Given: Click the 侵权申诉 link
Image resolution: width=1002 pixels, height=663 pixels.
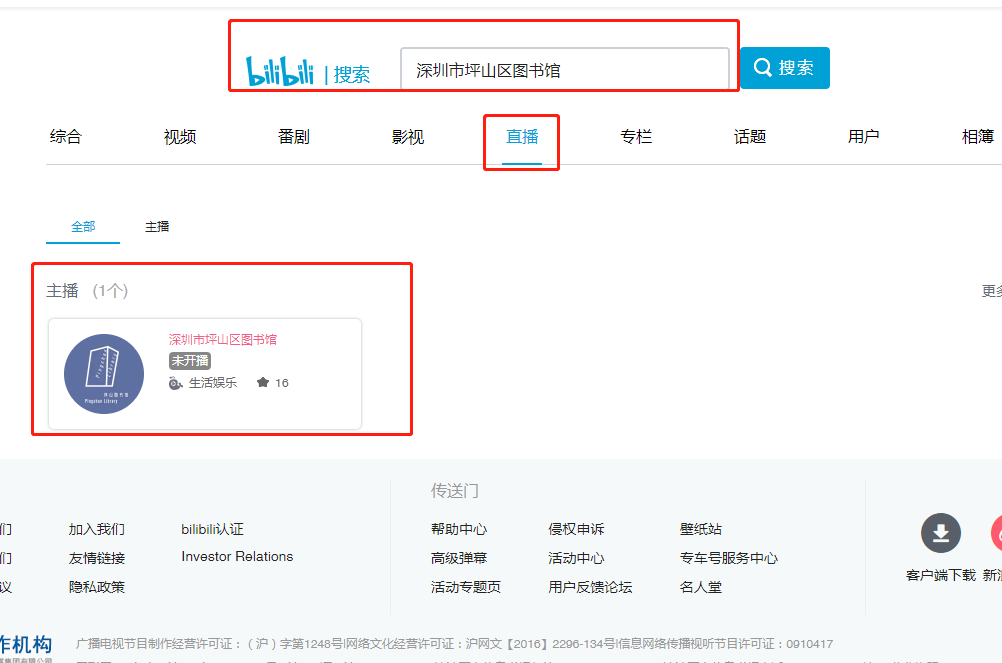Looking at the screenshot, I should coord(576,529).
